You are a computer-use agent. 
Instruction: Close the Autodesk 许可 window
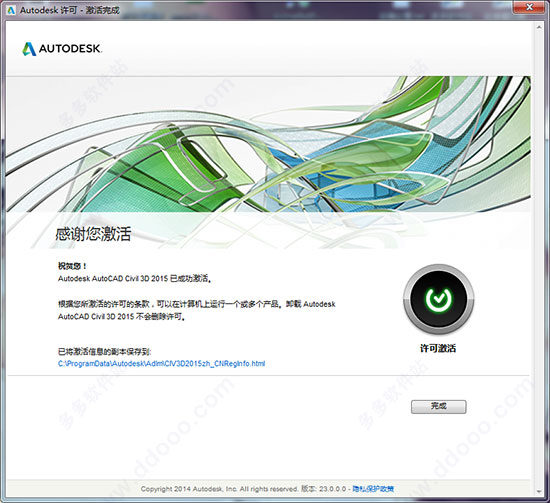tap(530, 7)
